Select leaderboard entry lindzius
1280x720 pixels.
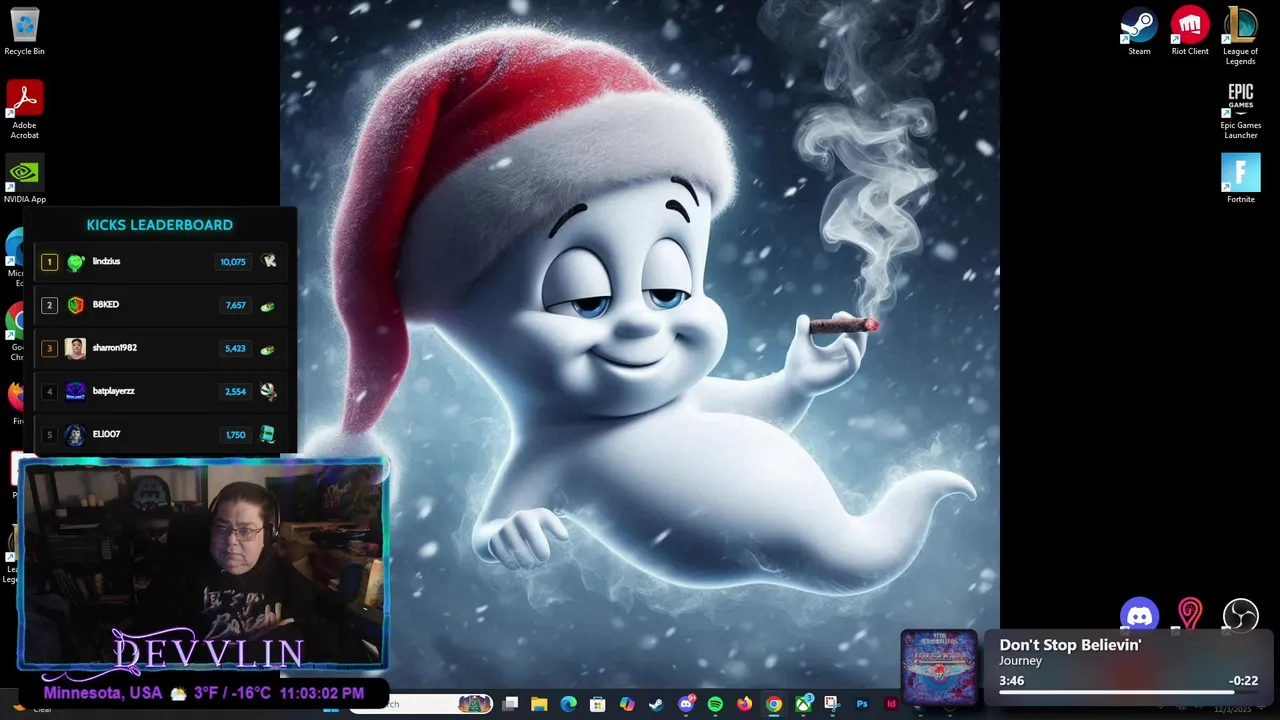click(160, 262)
